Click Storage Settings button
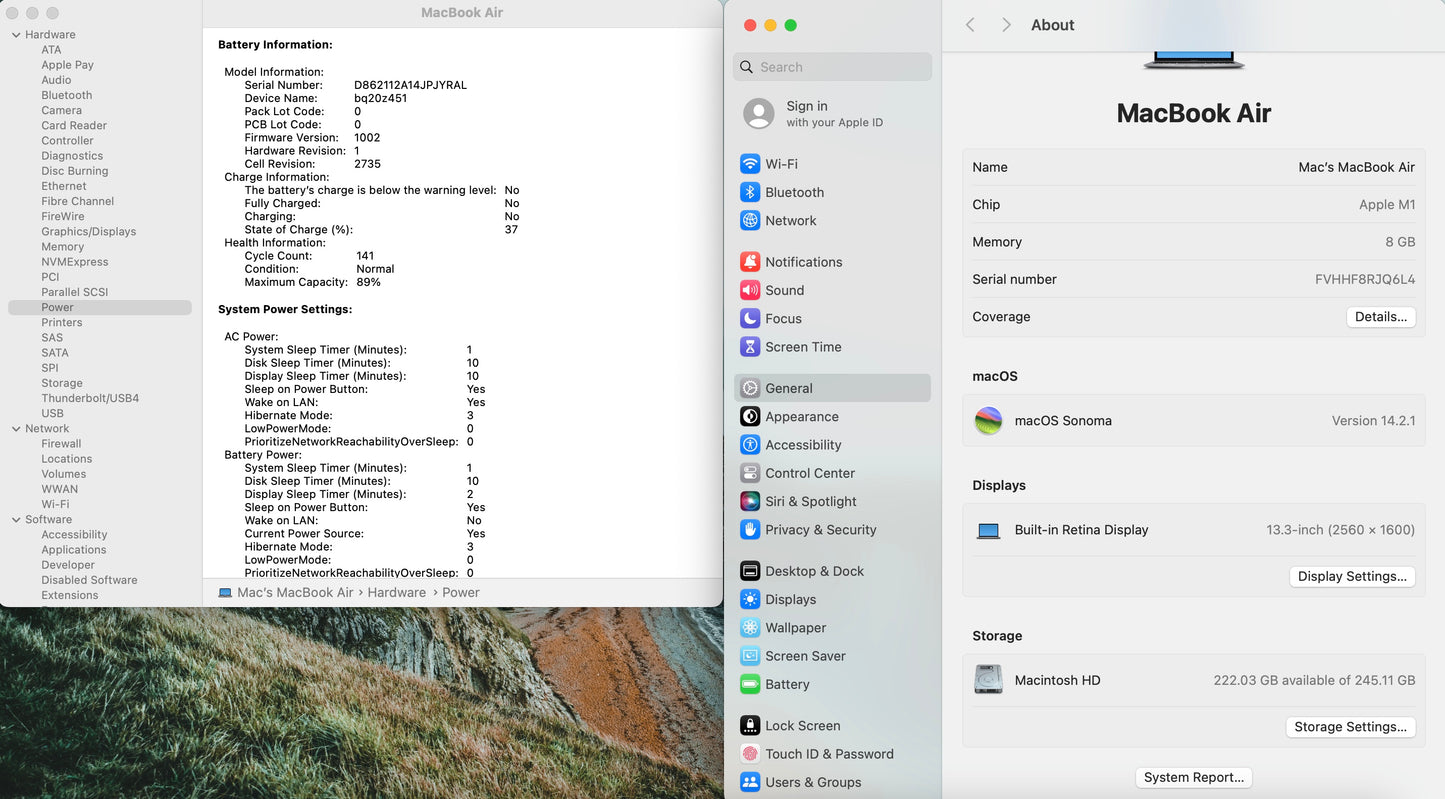1445x799 pixels. coord(1350,727)
